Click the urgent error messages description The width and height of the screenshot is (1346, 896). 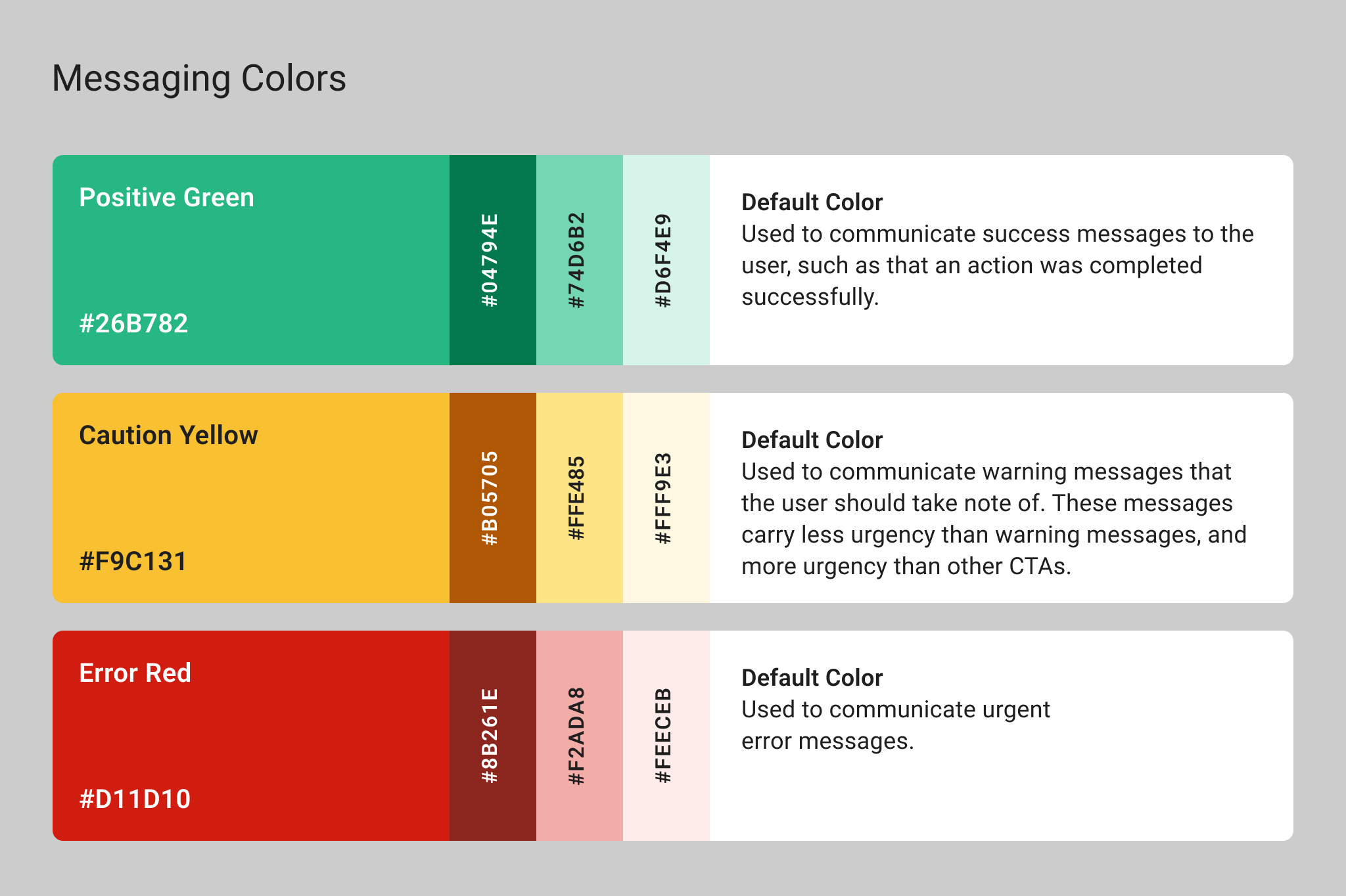[x=895, y=725]
